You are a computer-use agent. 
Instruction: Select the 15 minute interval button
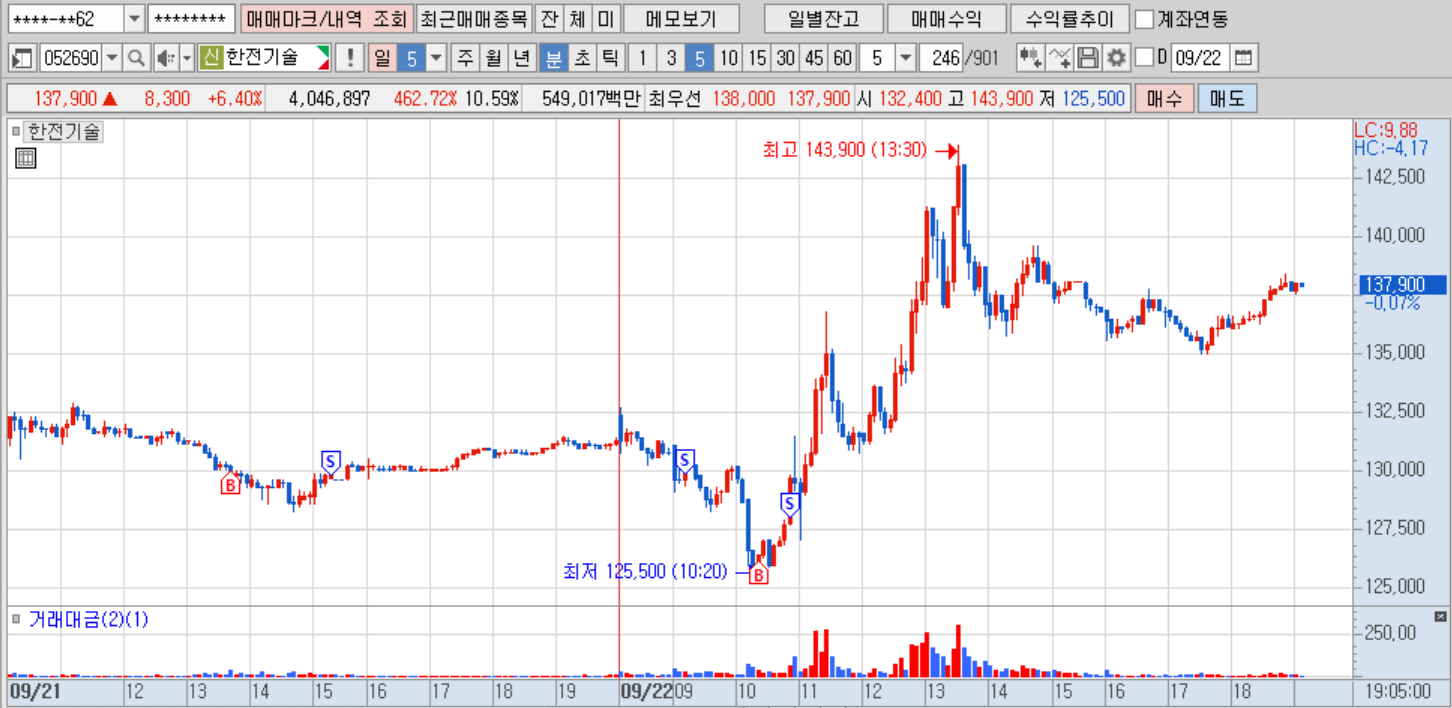757,58
